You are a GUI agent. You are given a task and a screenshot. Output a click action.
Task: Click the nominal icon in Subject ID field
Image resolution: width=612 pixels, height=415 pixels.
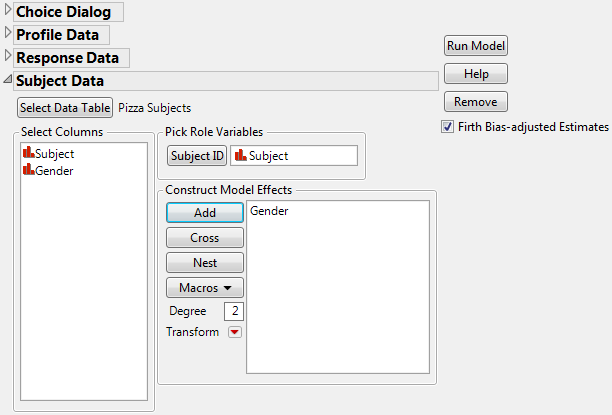tap(239, 155)
